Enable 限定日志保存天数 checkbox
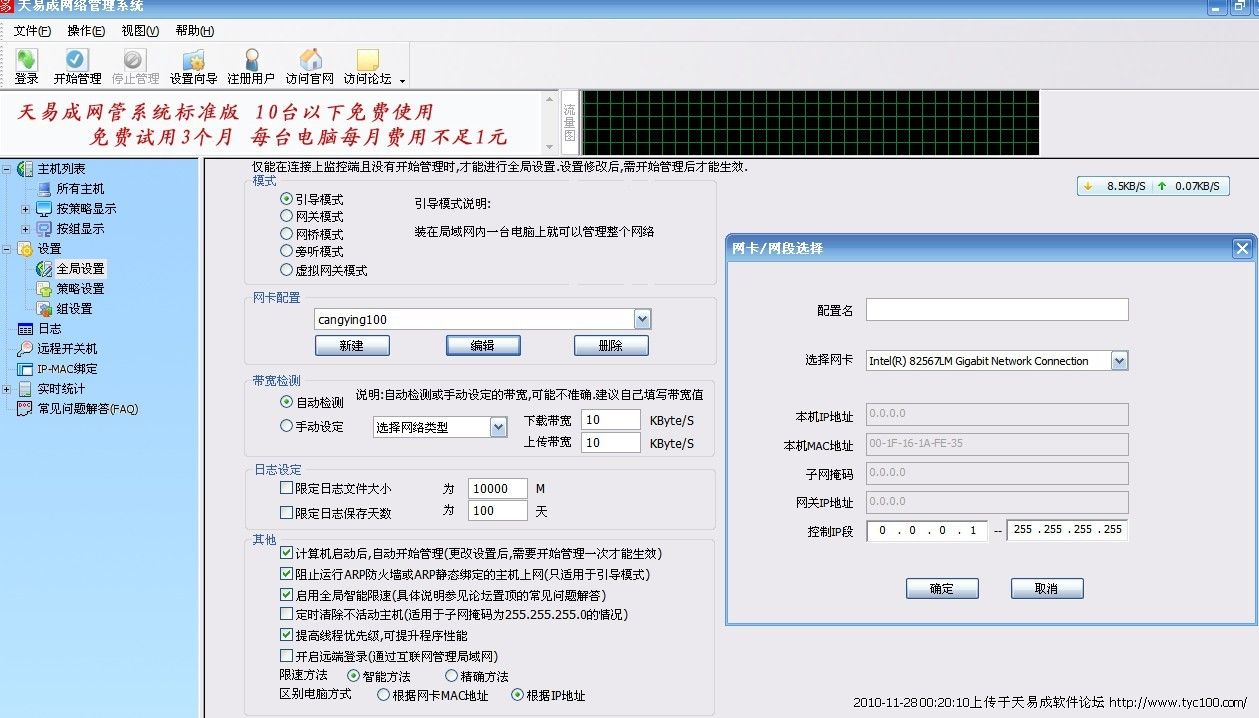The image size is (1259, 718). pyautogui.click(x=287, y=513)
